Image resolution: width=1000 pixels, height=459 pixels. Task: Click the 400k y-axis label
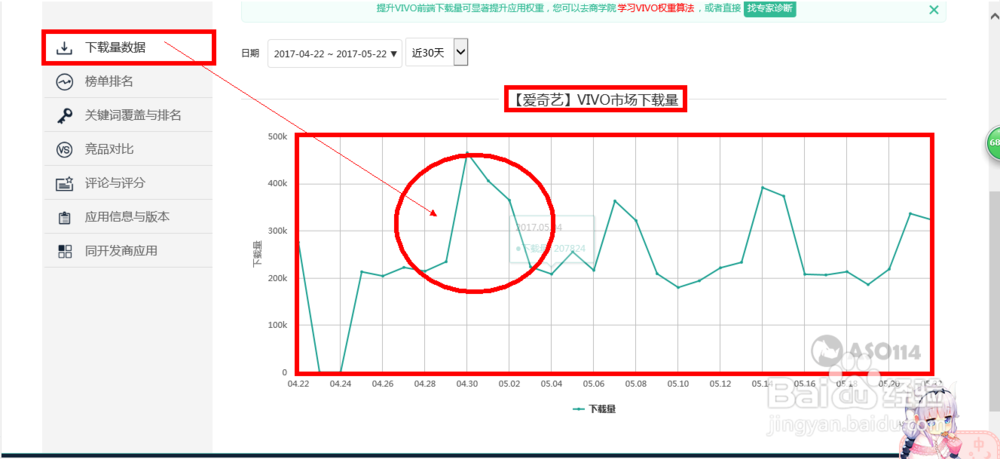click(279, 184)
